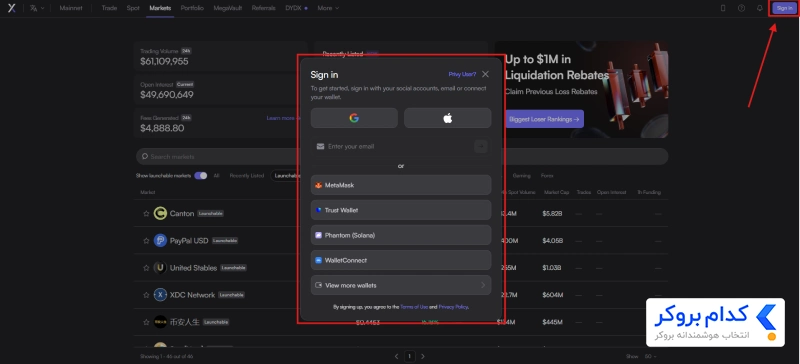Click the Privy User? link
The height and width of the screenshot is (364, 800).
click(462, 75)
